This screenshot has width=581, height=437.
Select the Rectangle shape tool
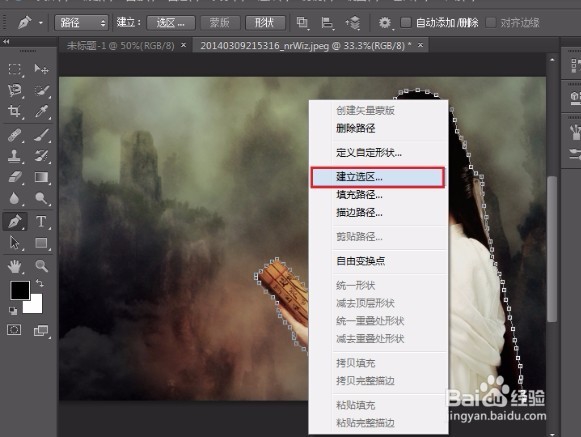pyautogui.click(x=41, y=243)
